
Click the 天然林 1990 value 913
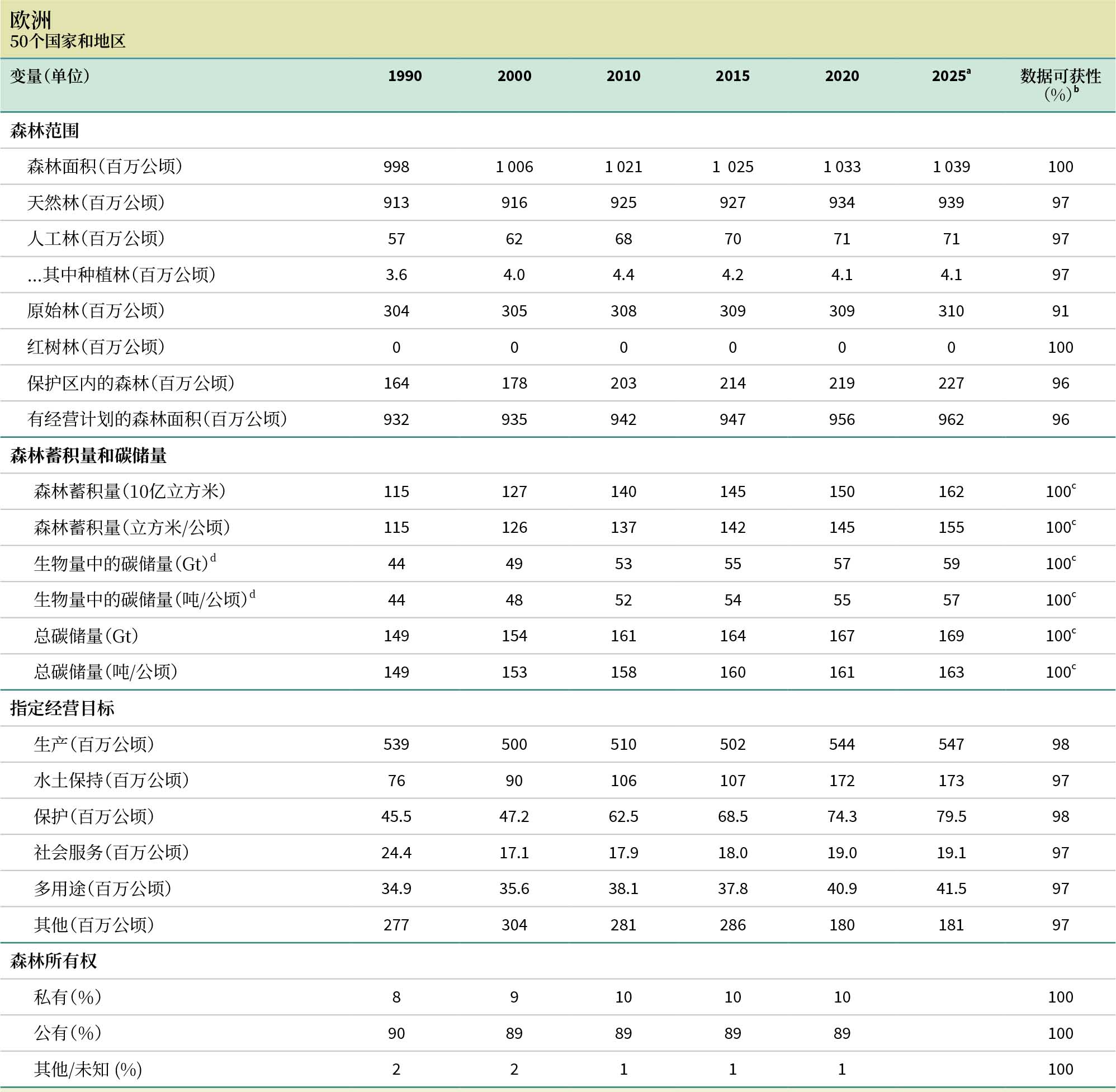[396, 202]
